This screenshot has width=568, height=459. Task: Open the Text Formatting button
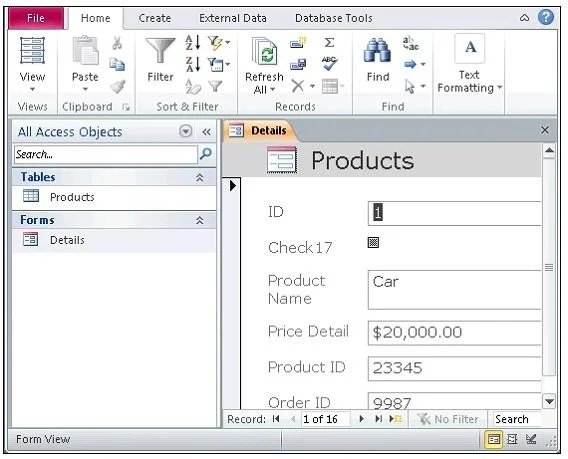click(x=469, y=63)
